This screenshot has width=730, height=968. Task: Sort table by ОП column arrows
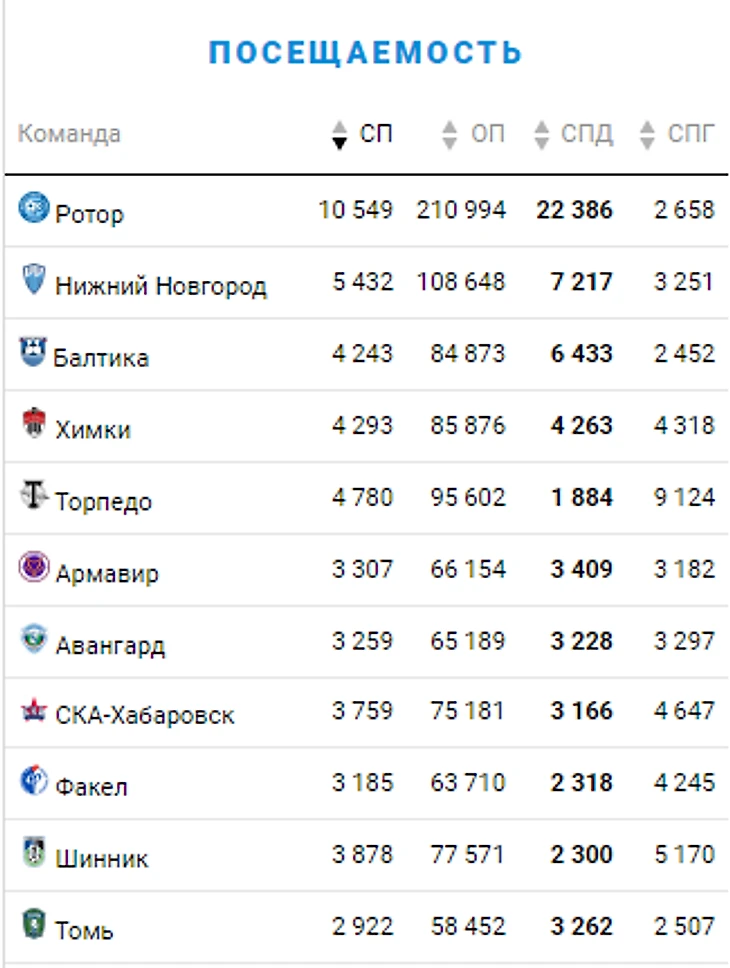point(450,135)
